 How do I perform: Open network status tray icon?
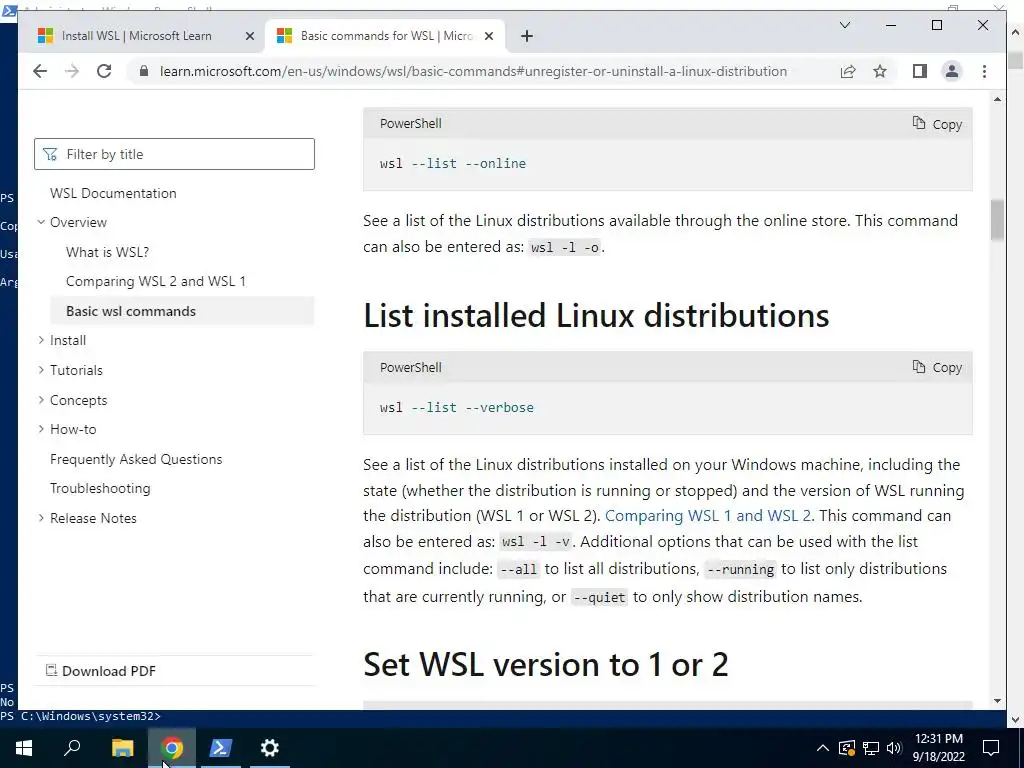[x=871, y=748]
